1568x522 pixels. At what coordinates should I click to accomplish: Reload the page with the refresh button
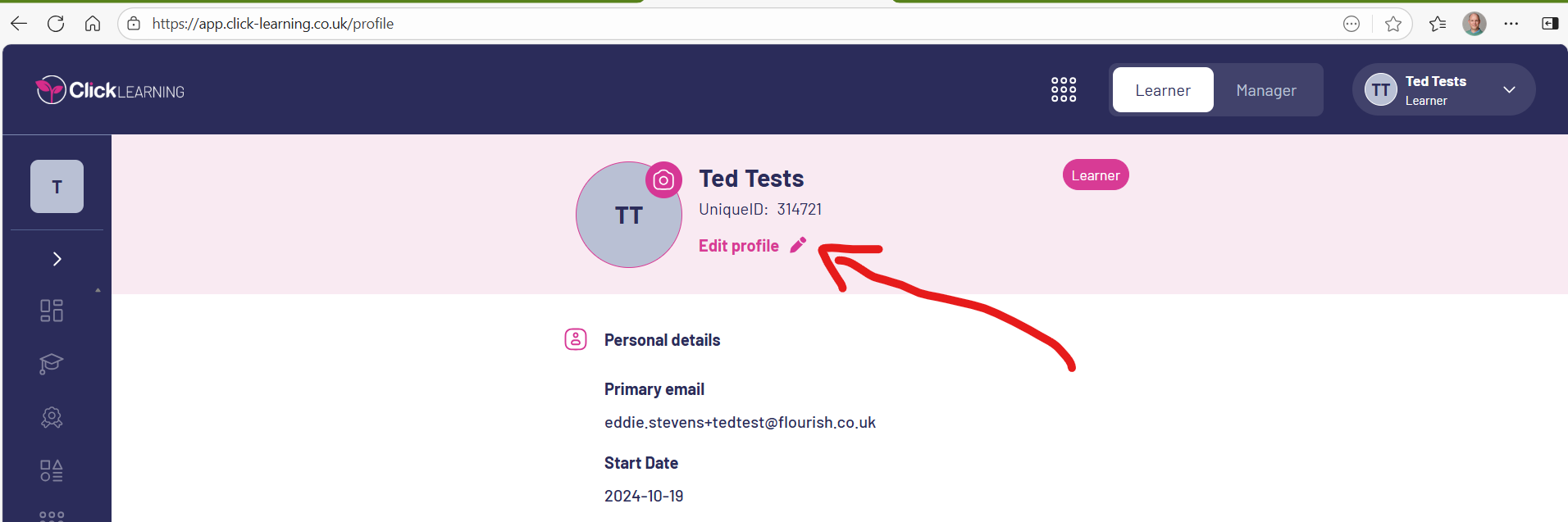(56, 24)
